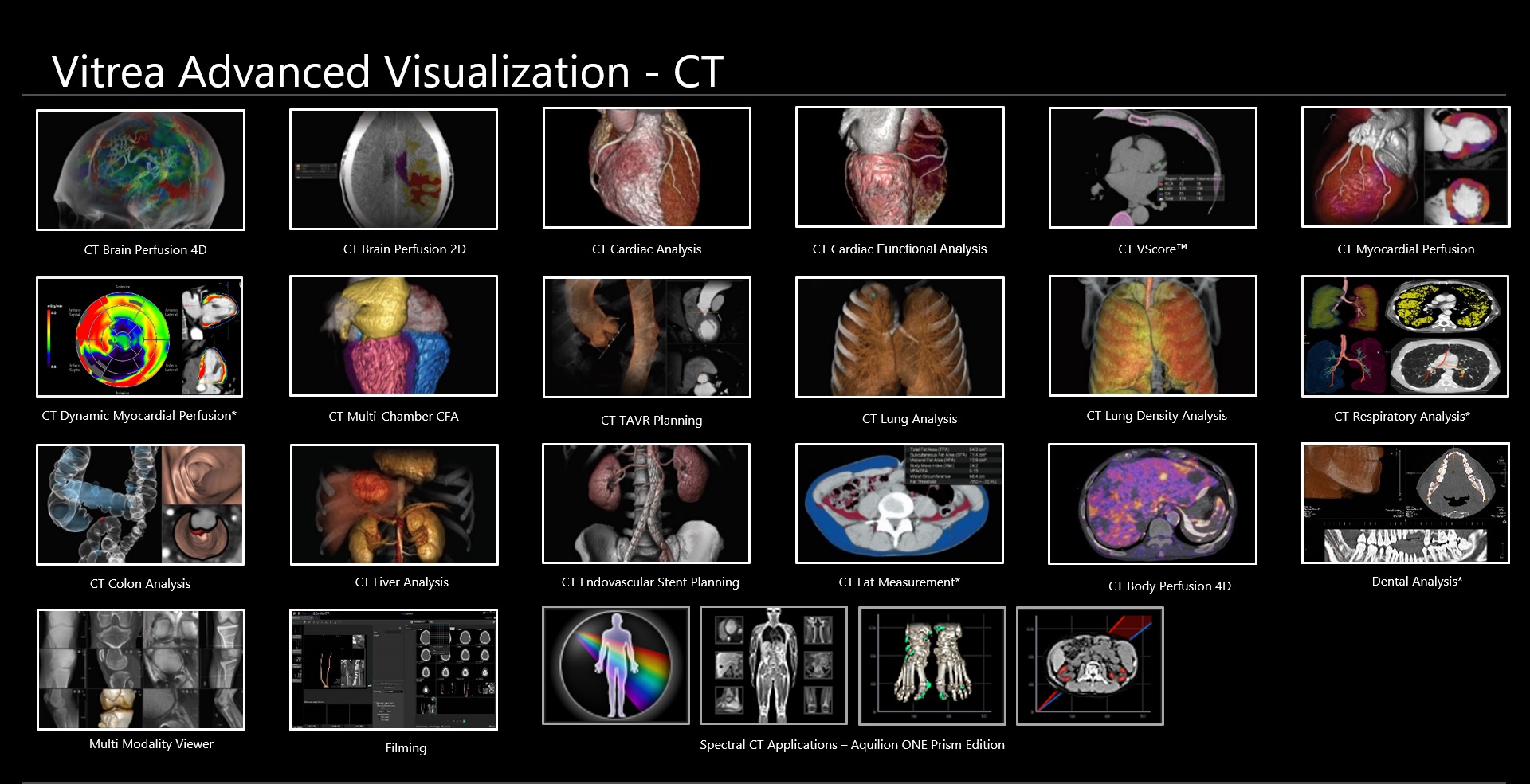Open the Dental Analysis tile
Viewport: 1530px width, 784px height.
coord(1405,504)
